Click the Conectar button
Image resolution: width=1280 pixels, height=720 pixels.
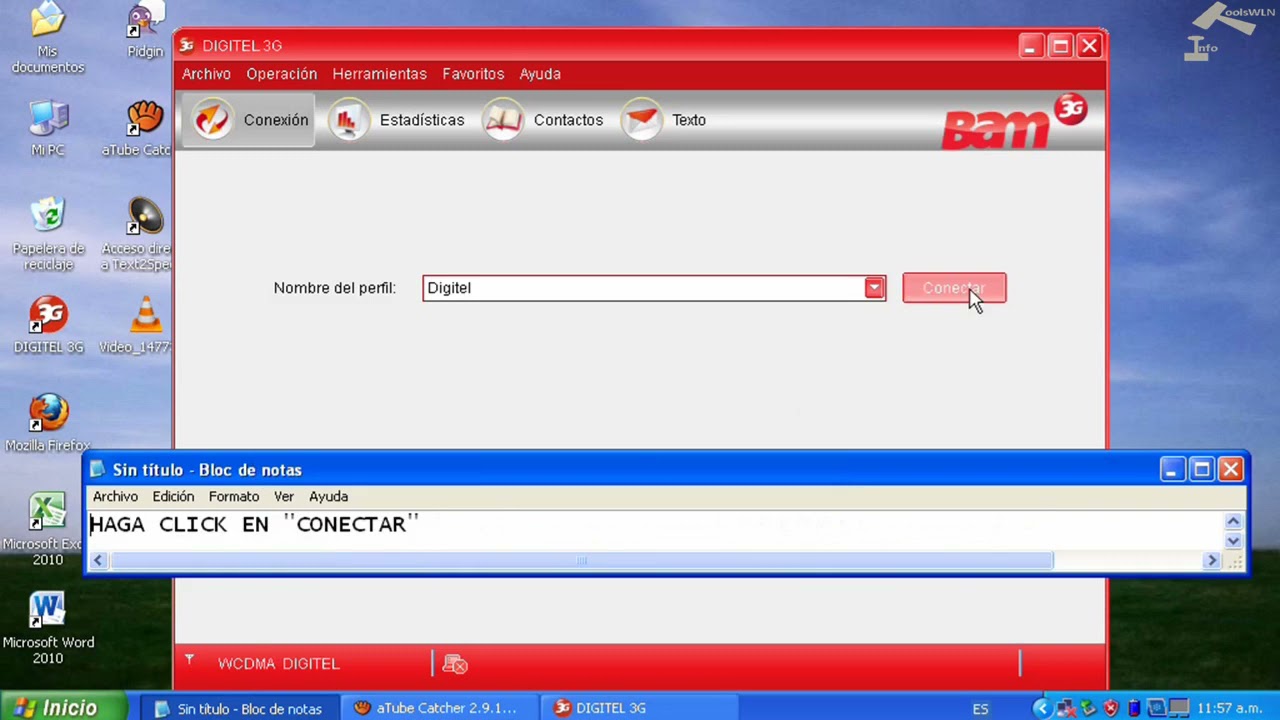pyautogui.click(x=954, y=288)
